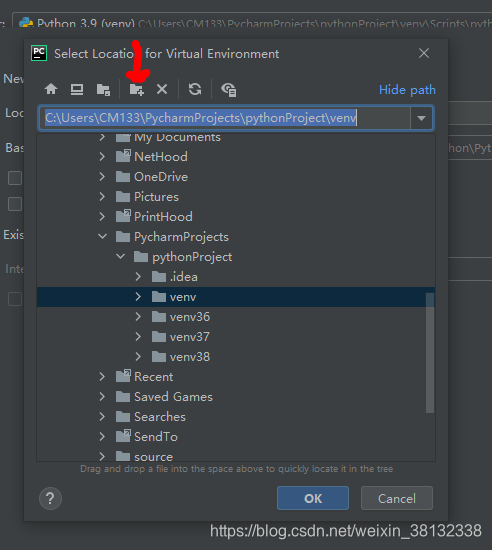
Task: Open help with question mark button
Action: tap(50, 498)
